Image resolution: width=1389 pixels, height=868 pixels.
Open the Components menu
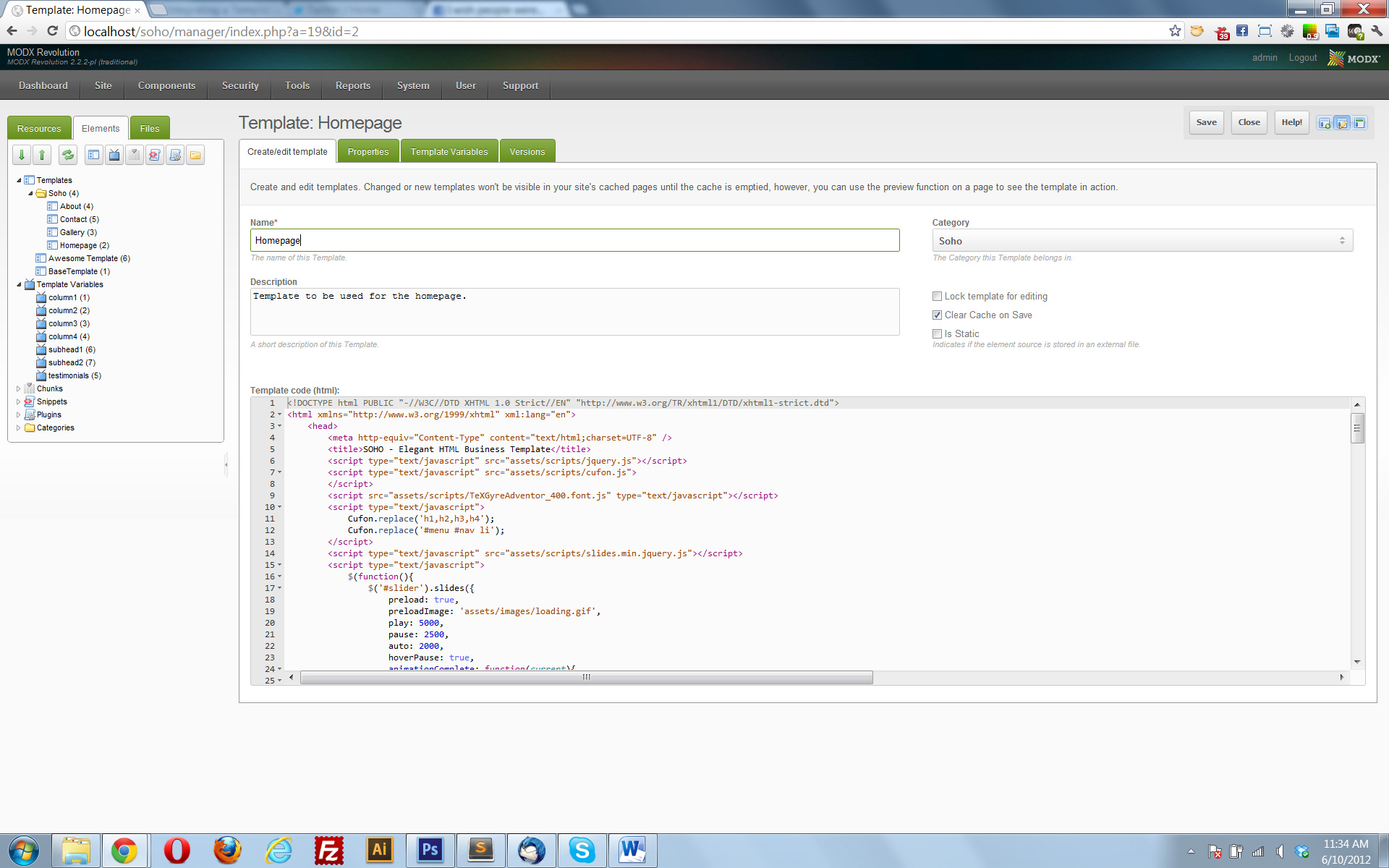point(166,85)
